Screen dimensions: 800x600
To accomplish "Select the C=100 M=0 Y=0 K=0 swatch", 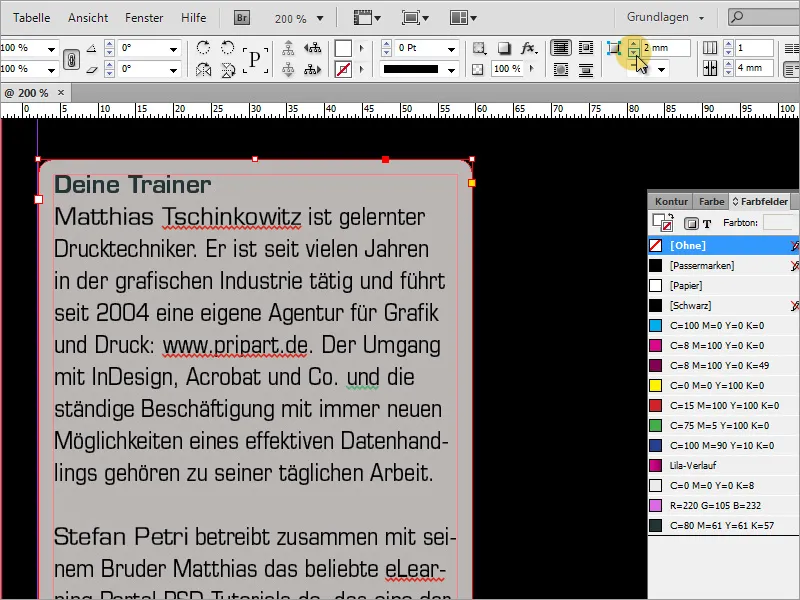I will 723,326.
